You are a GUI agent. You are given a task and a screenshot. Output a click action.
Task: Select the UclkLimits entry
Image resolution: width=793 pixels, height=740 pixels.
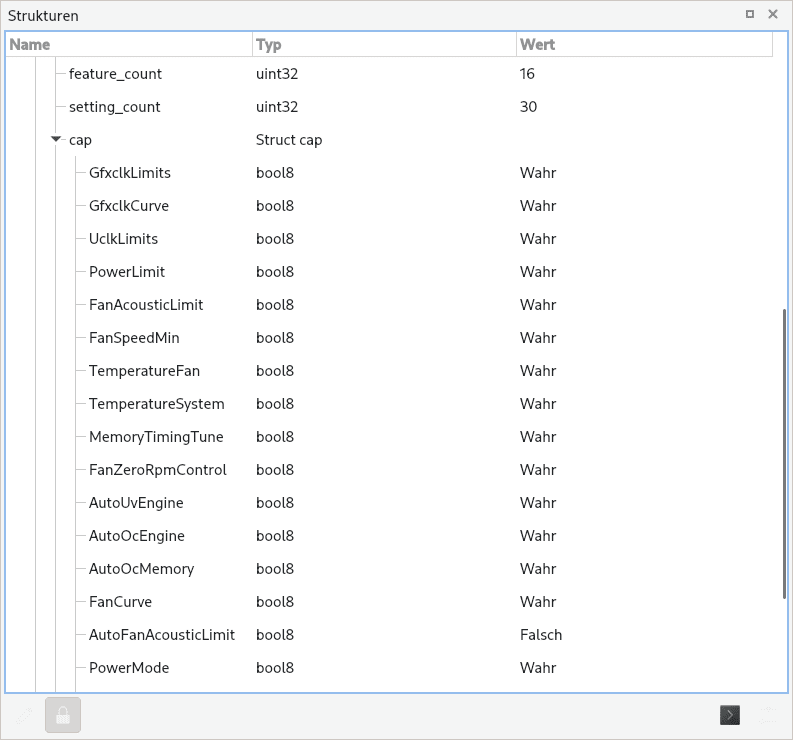[x=123, y=239]
